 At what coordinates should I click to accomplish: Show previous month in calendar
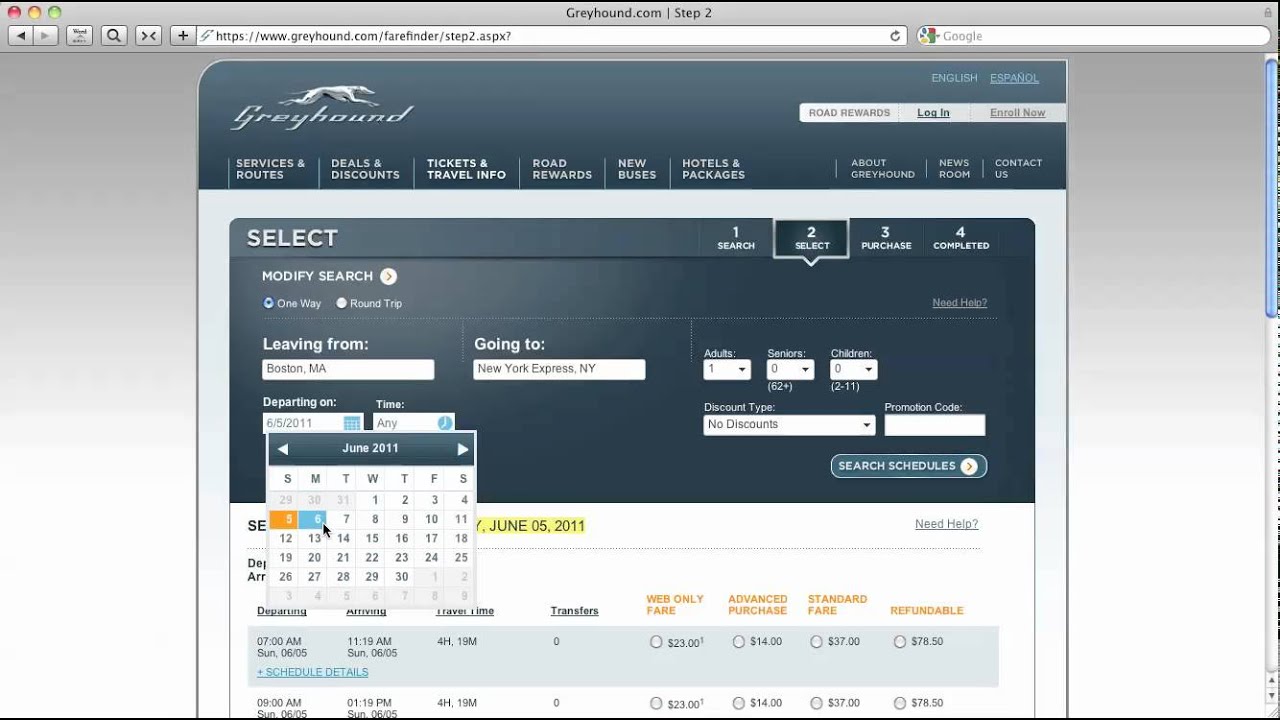(x=283, y=449)
